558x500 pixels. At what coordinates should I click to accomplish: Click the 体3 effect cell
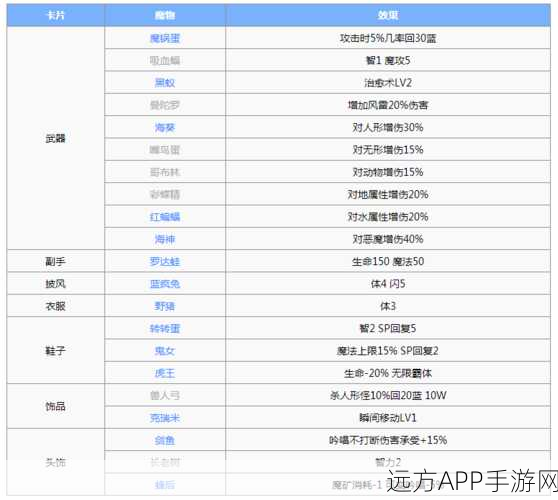point(388,306)
